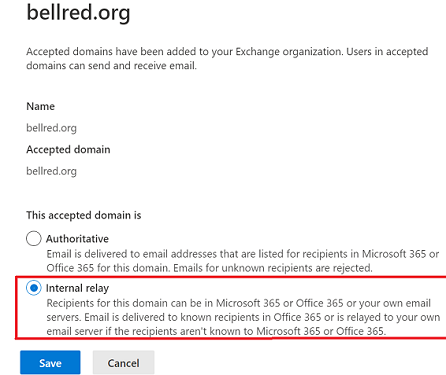Click the Accepted domain field label
The height and width of the screenshot is (375, 446).
pyautogui.click(x=68, y=150)
